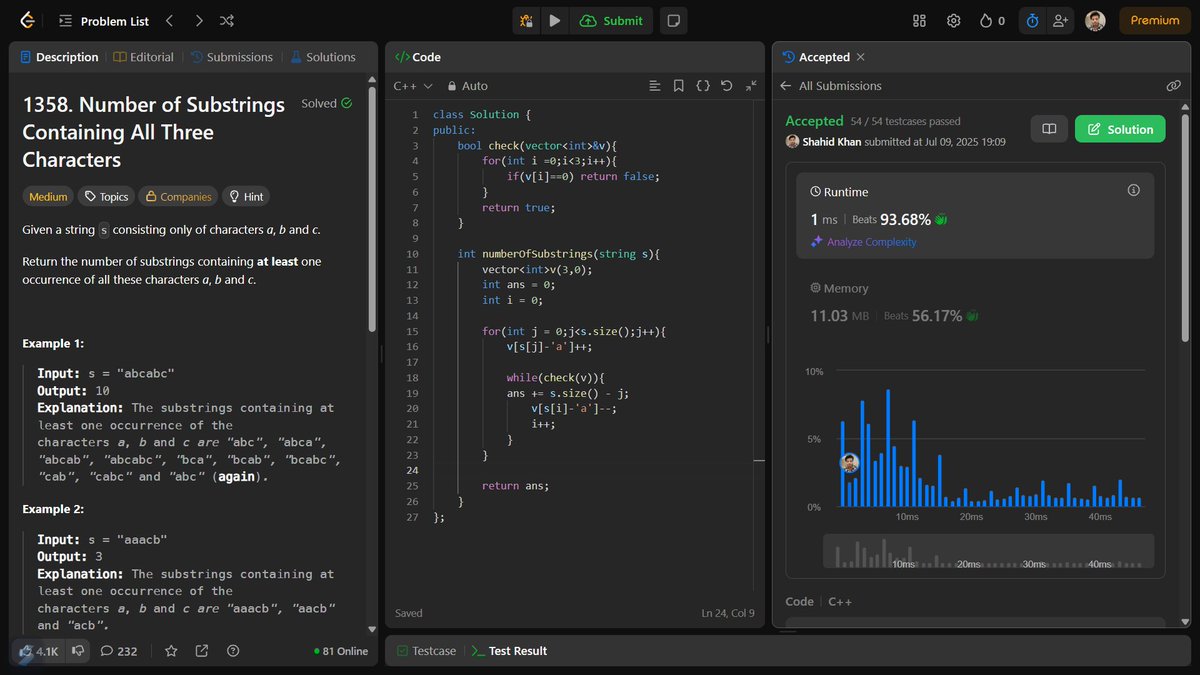Open the Testcase tab
The image size is (1200, 675).
(x=426, y=651)
